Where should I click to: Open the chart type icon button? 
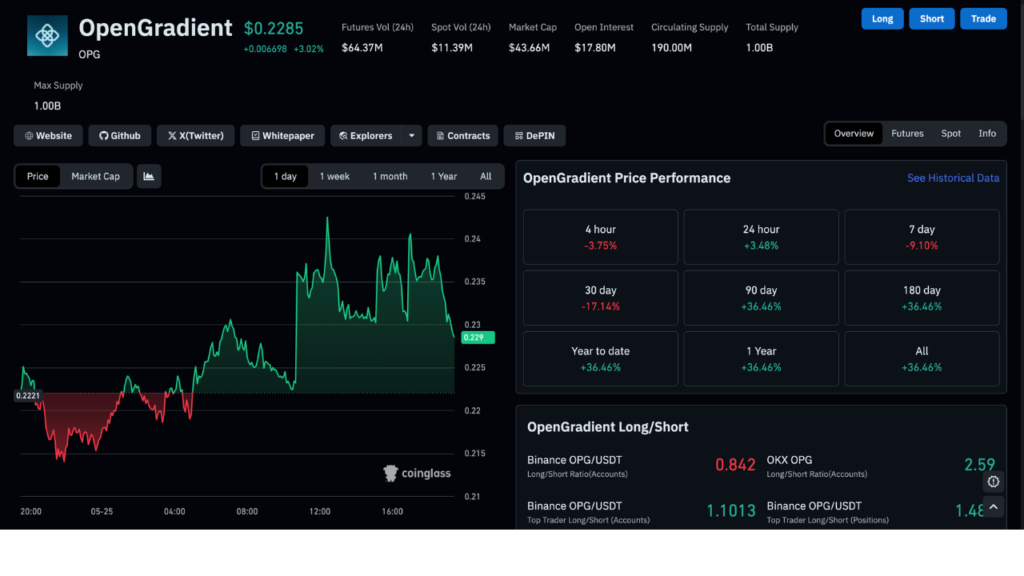[149, 176]
